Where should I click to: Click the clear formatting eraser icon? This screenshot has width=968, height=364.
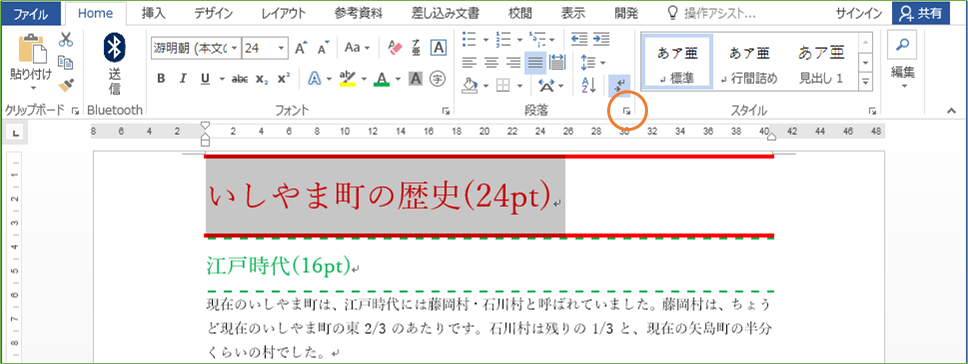coord(394,48)
